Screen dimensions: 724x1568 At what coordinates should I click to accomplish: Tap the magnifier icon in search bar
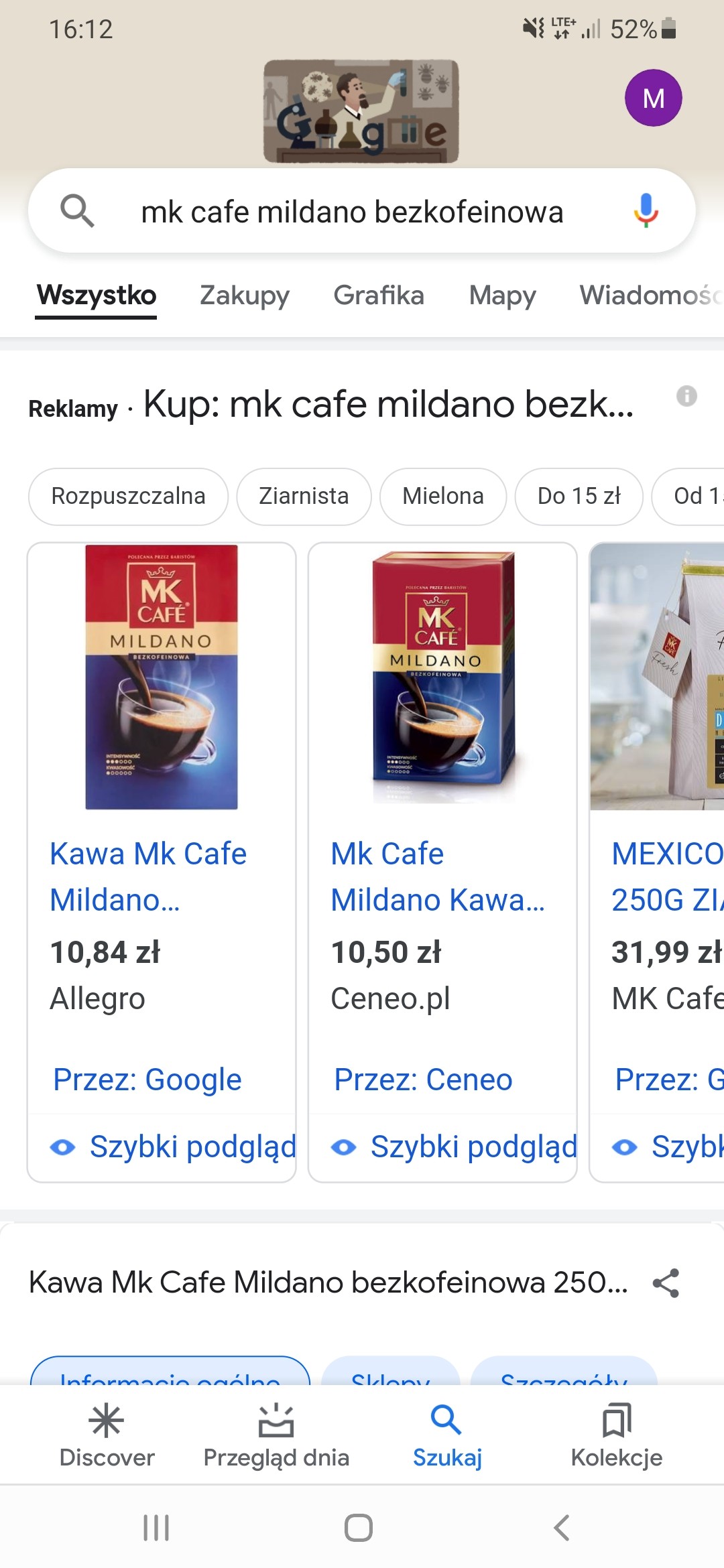pyautogui.click(x=77, y=211)
